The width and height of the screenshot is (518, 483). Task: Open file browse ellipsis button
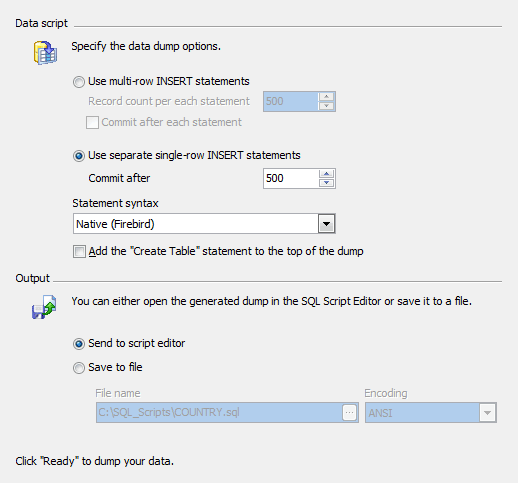349,413
